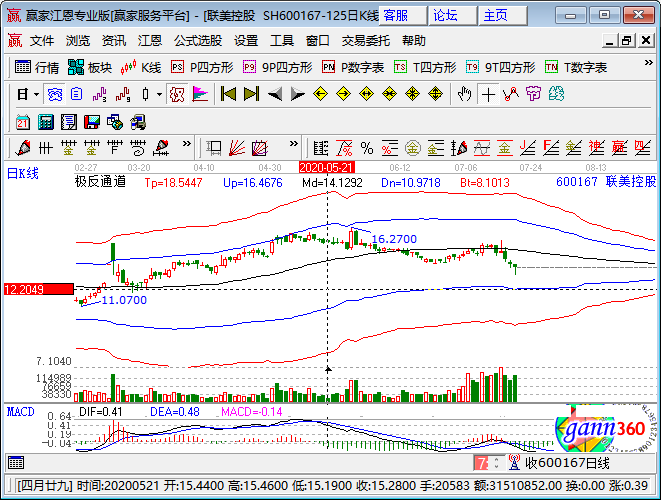
Task: Jump to first bar with skip-to-start arrow
Action: point(228,94)
